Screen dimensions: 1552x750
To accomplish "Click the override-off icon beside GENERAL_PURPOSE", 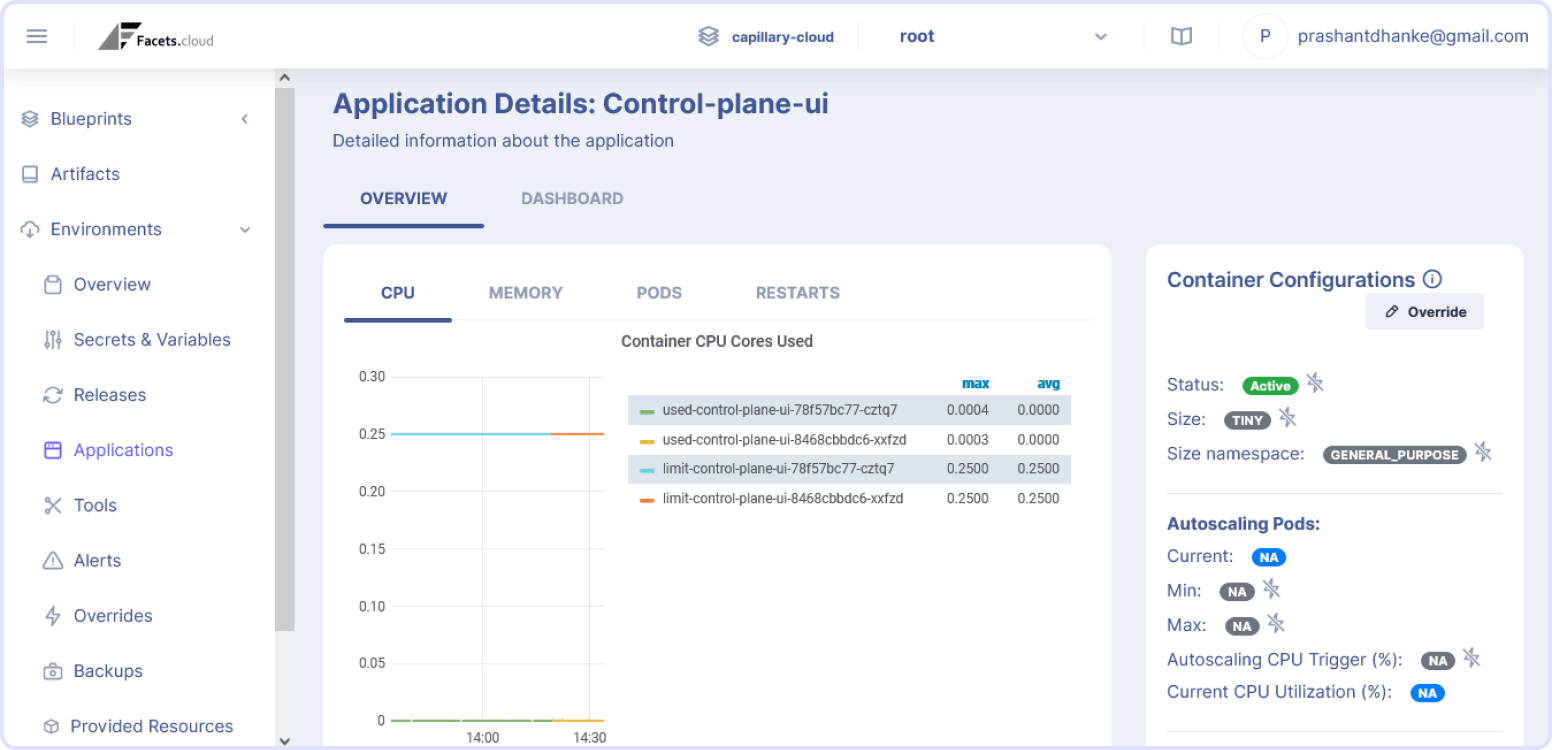I will (1483, 452).
